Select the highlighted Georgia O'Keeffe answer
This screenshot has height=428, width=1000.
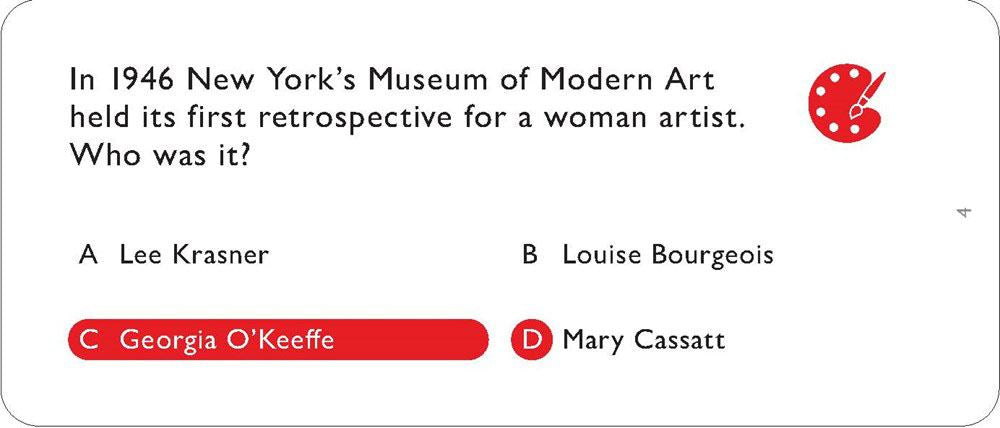pos(278,340)
